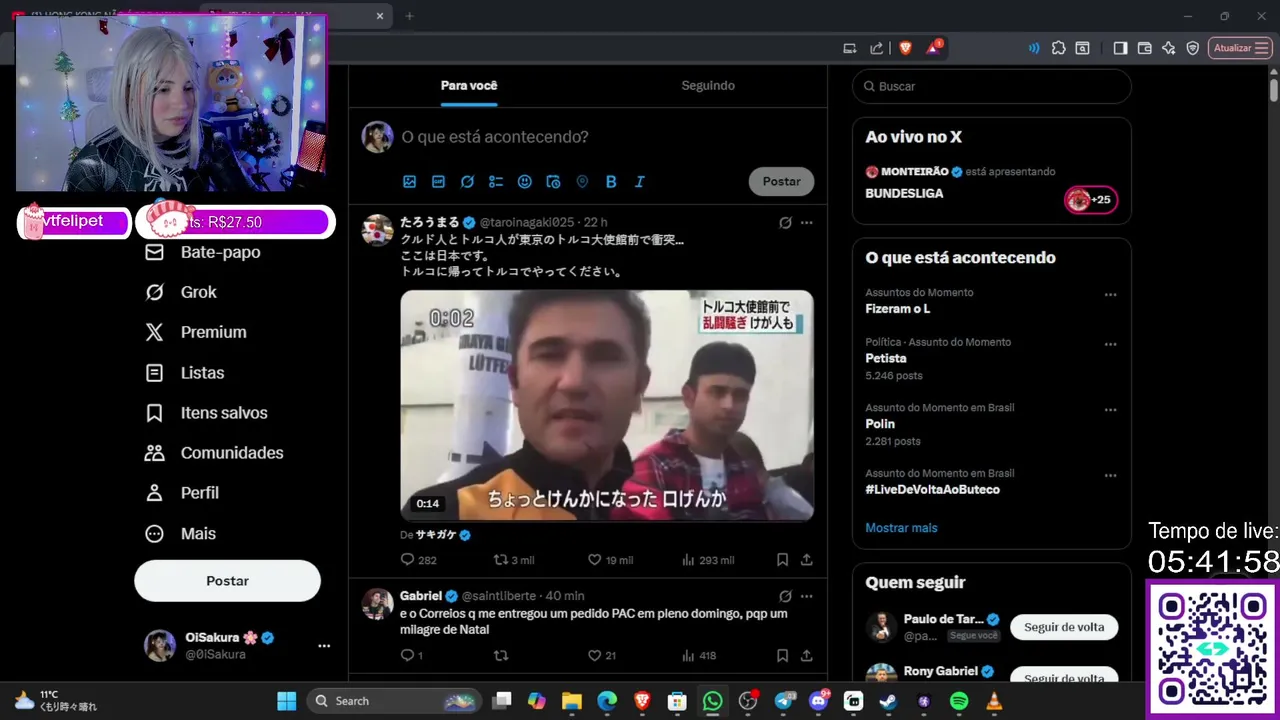Toggle italic text in composer
The height and width of the screenshot is (720, 1280).
(640, 182)
